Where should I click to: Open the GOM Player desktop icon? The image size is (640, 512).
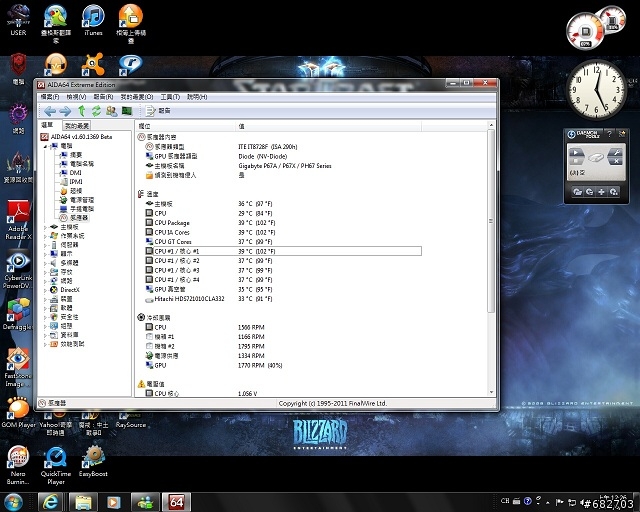[x=18, y=412]
